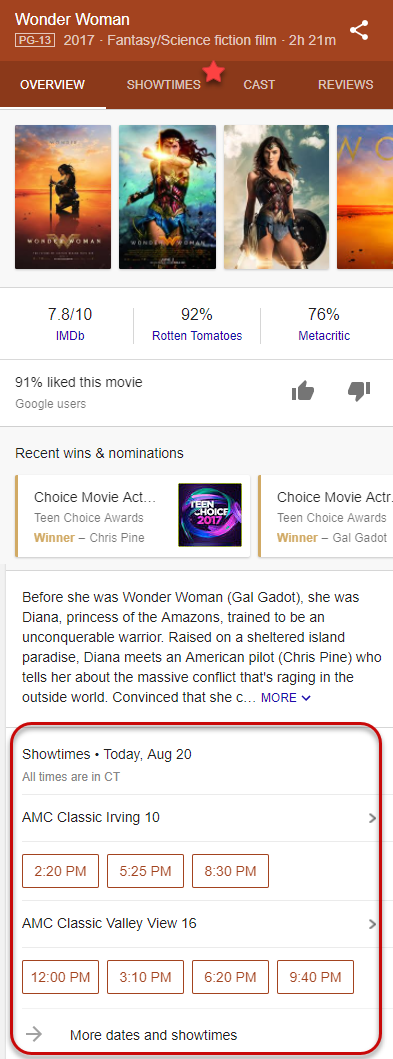
Task: Expand the synopsis with MORE
Action: click(x=286, y=698)
